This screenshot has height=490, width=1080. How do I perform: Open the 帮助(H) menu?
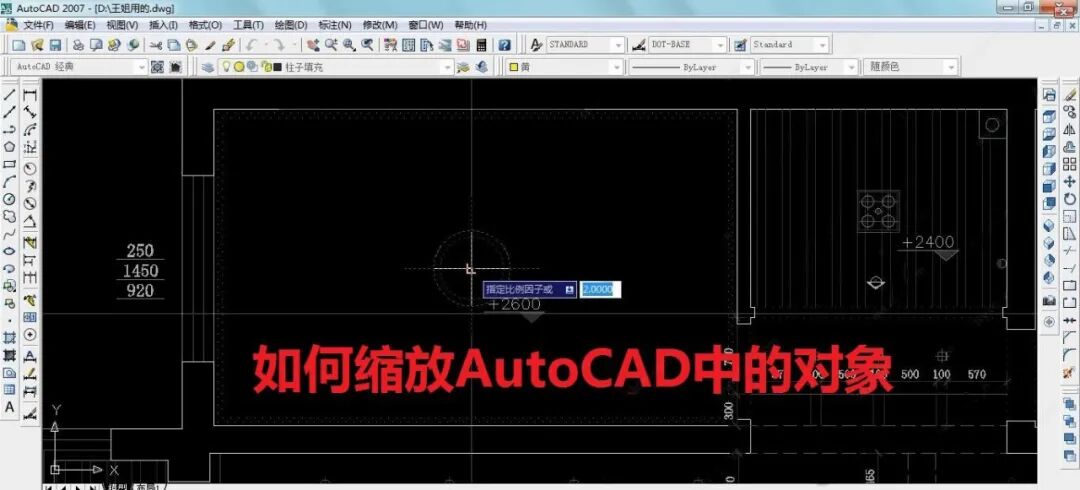pos(471,25)
